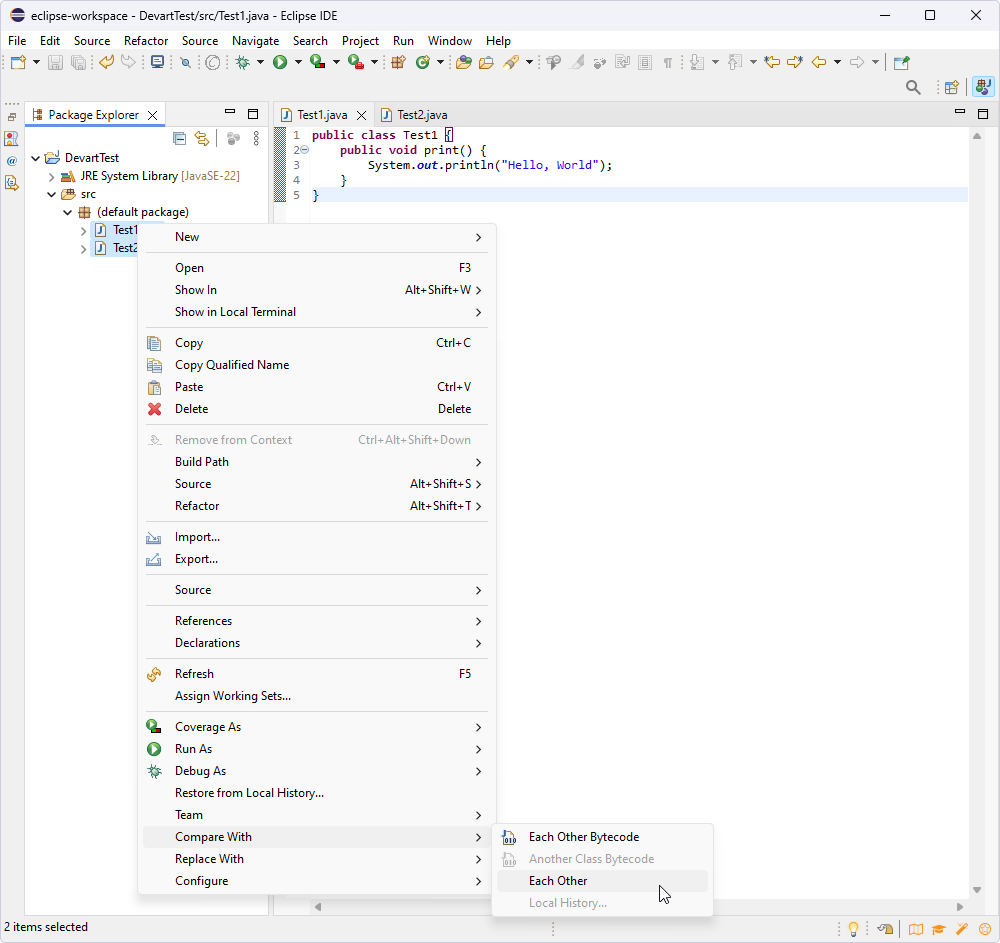Toggle Show Whitespace Characters pilcrow
The image size is (1000, 943).
coord(668,62)
